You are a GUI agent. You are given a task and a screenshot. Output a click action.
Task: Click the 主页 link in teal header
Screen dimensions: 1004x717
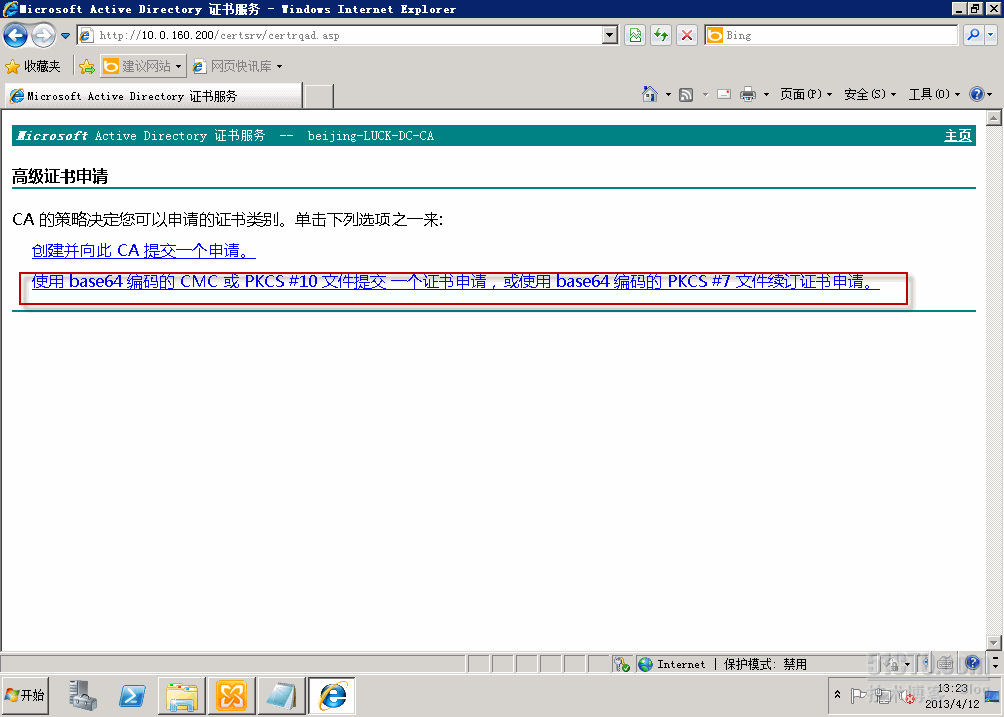pos(958,136)
